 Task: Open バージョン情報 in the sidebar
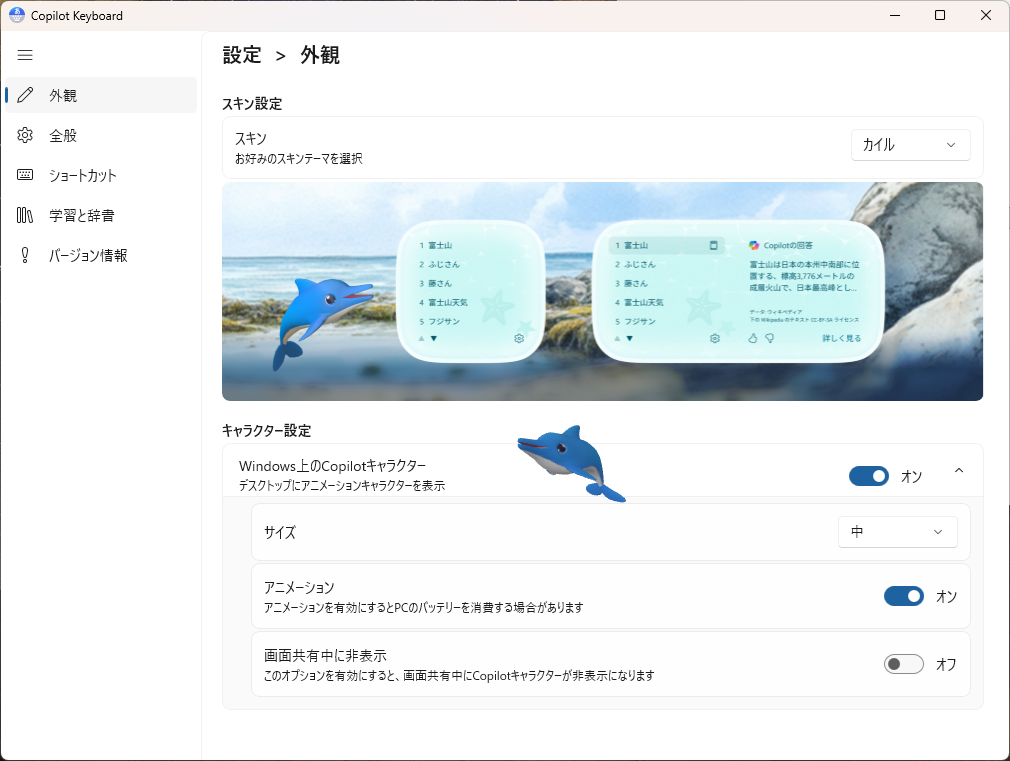[x=88, y=255]
